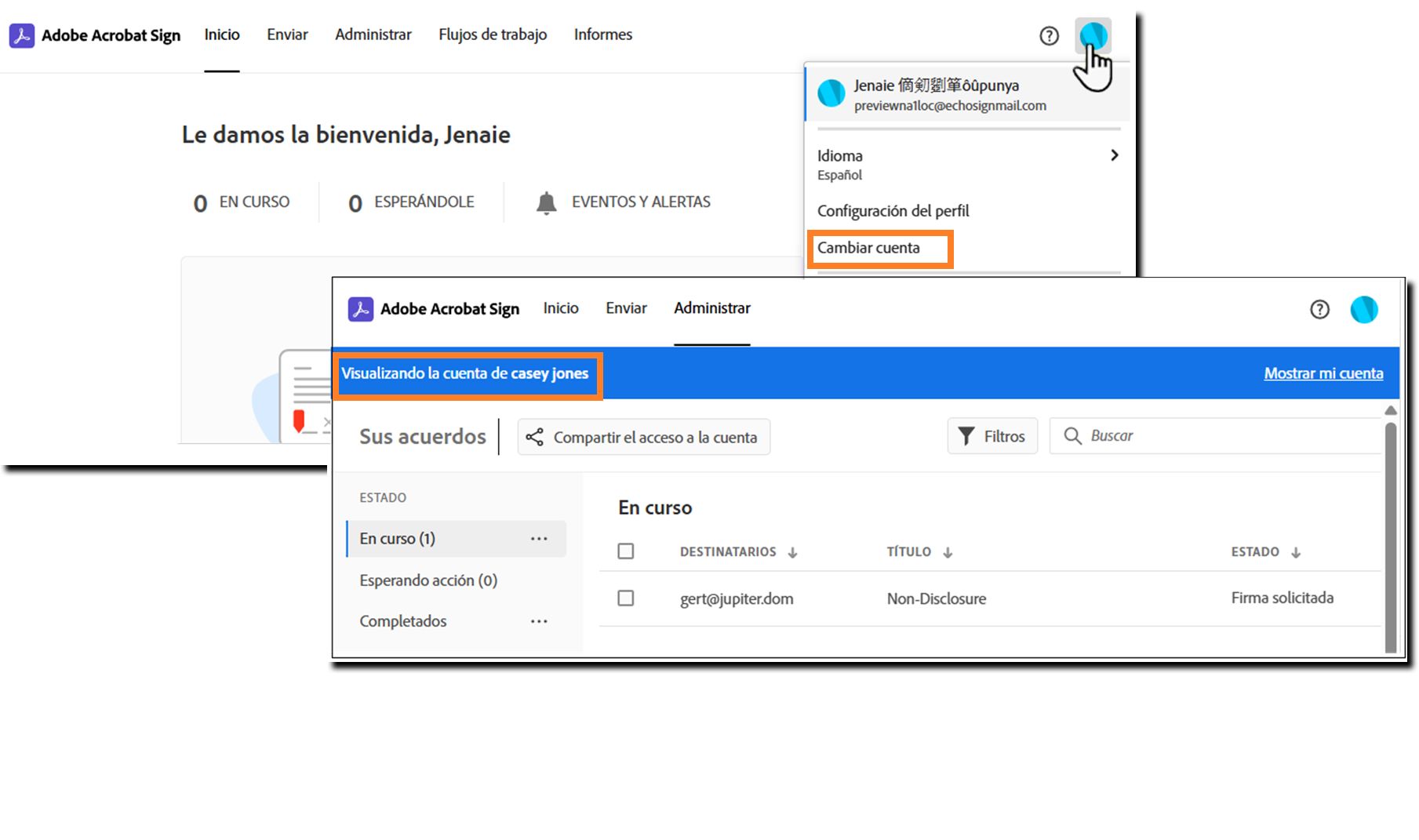Open the Flujos de trabajo tab
Screen dimensions: 1419x840
tap(493, 35)
